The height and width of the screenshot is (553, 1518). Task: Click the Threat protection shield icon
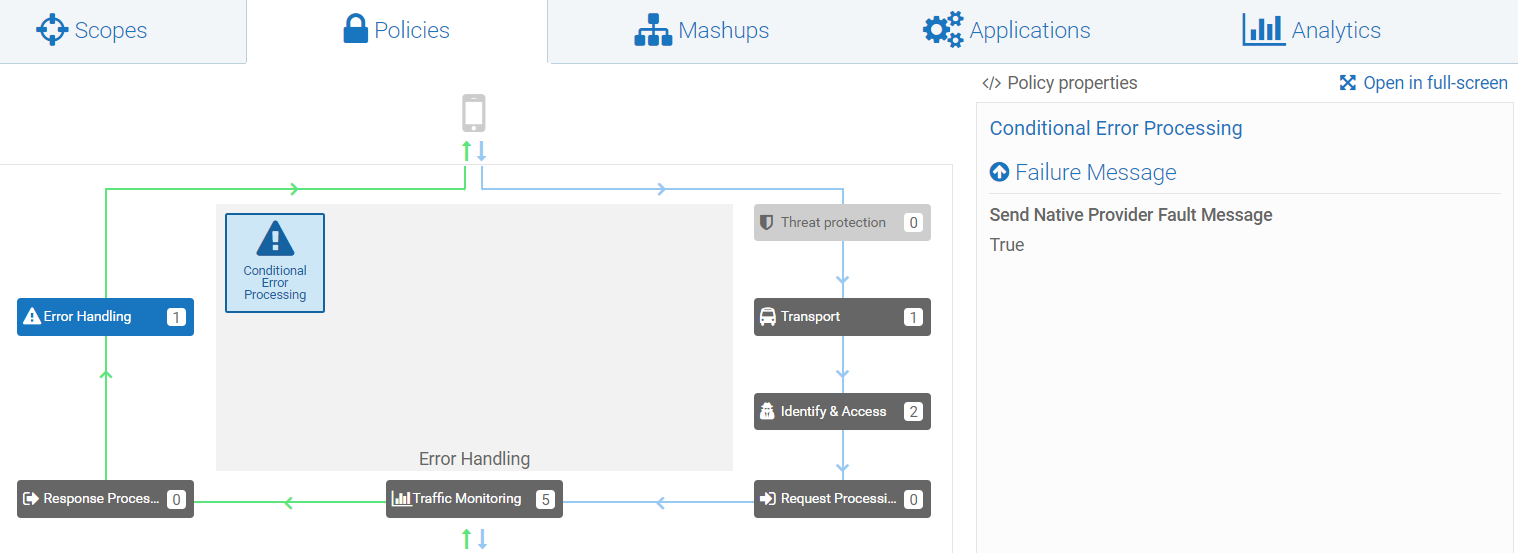click(767, 222)
